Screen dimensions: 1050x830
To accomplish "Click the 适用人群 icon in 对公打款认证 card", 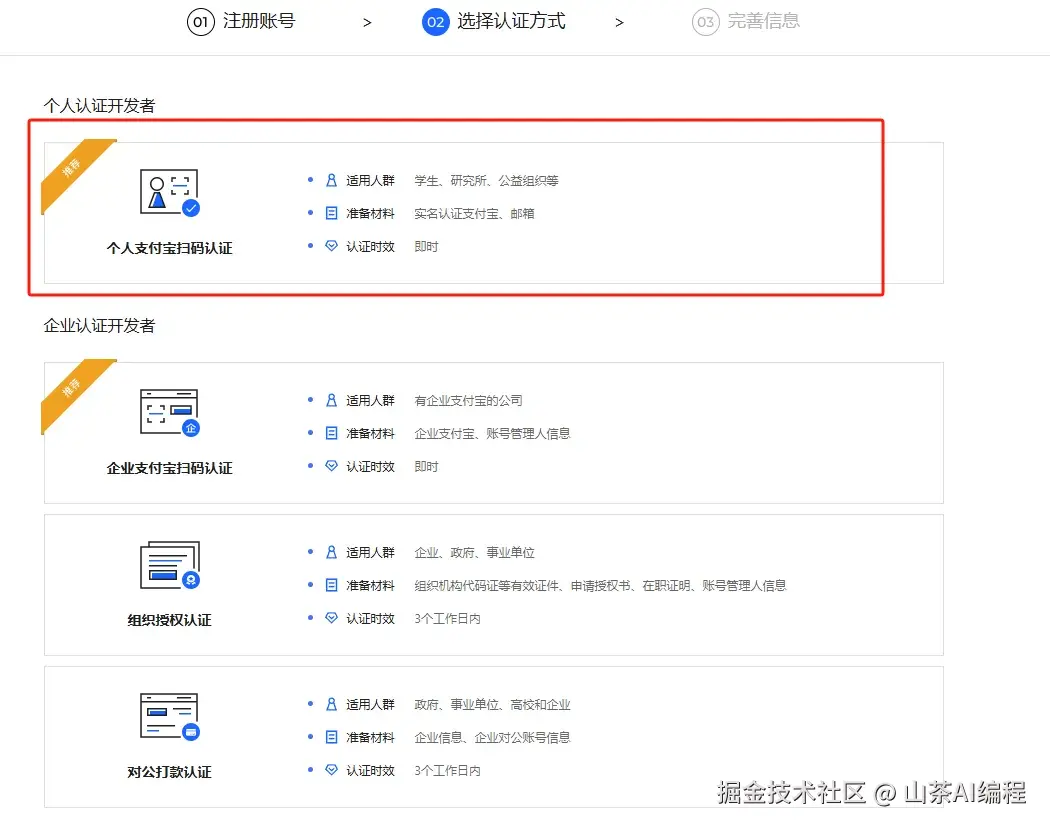I will (331, 704).
